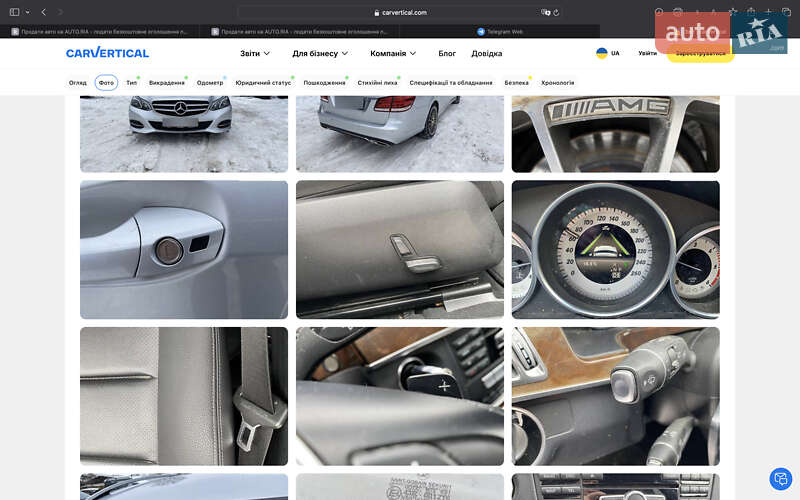Image resolution: width=800 pixels, height=500 pixels.
Task: Click the Ukraine flag language icon
Action: pyautogui.click(x=601, y=53)
